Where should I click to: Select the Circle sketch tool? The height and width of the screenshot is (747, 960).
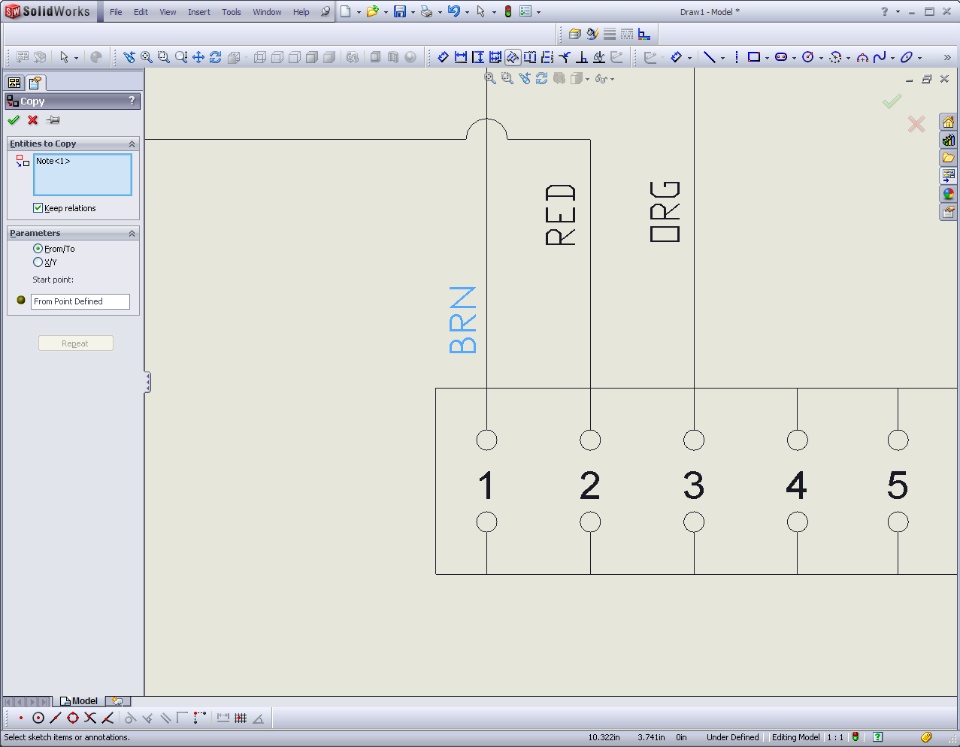tap(808, 57)
